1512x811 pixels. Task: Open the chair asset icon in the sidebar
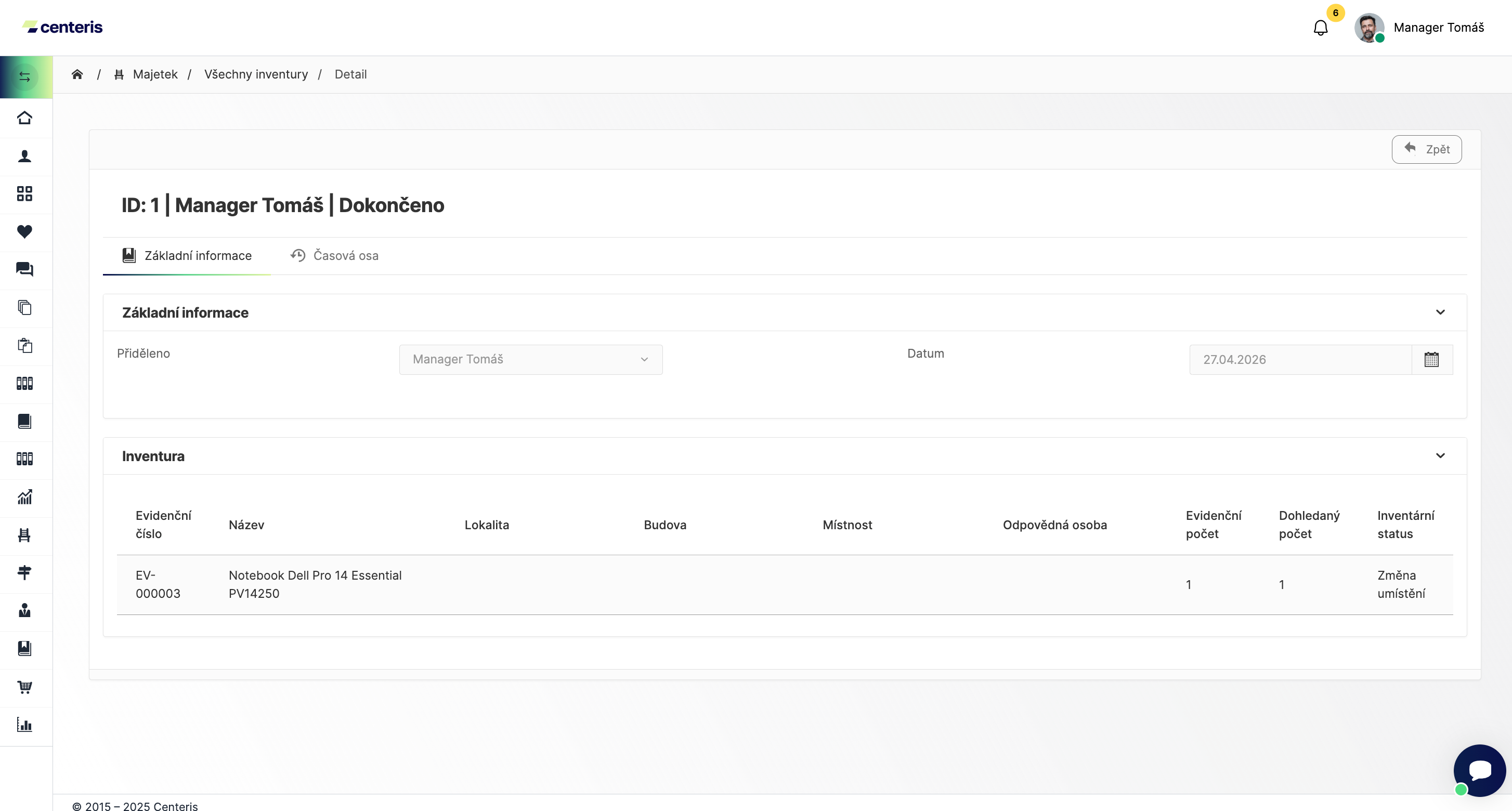(x=24, y=534)
